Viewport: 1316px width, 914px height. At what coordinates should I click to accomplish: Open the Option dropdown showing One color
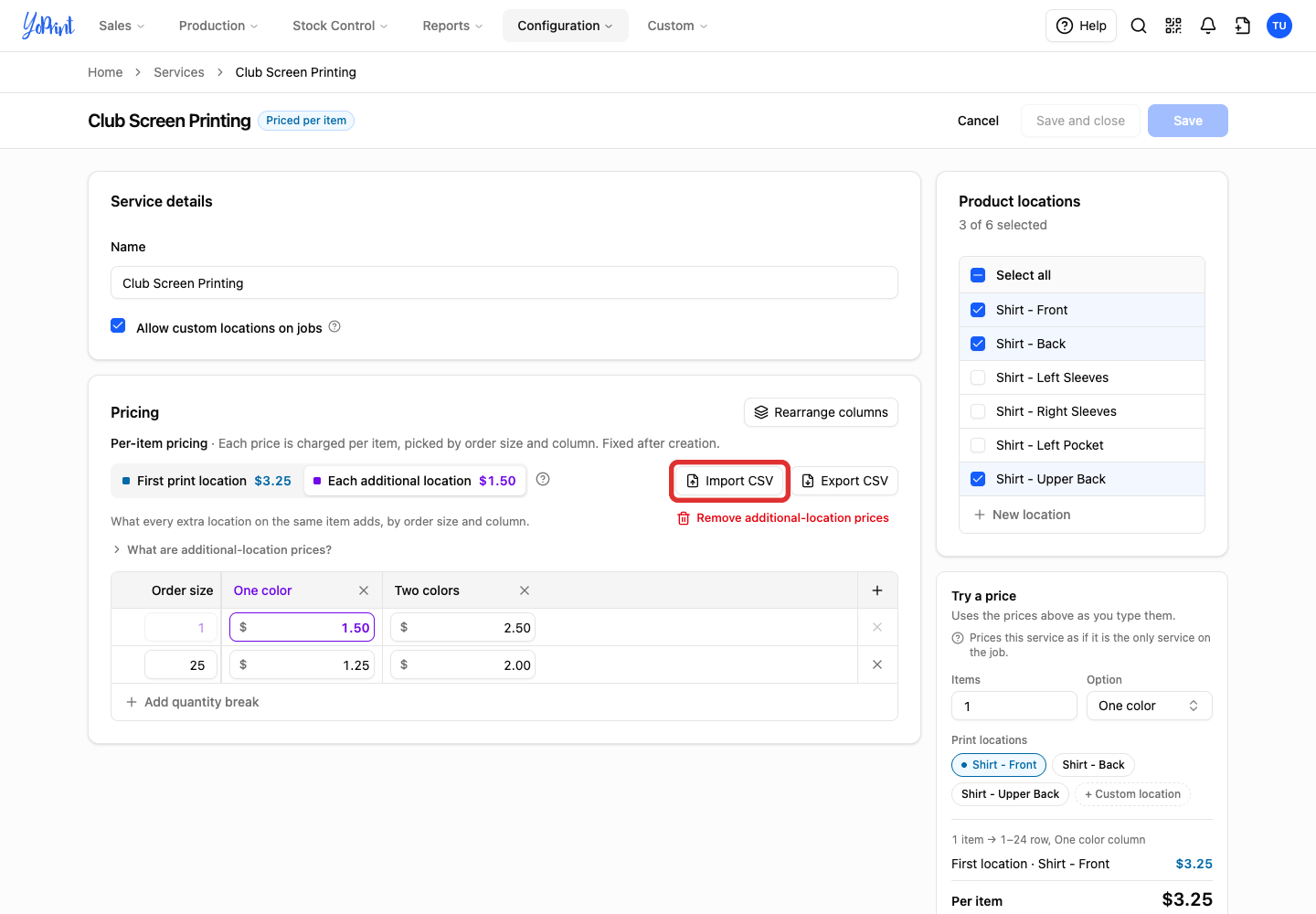point(1149,706)
